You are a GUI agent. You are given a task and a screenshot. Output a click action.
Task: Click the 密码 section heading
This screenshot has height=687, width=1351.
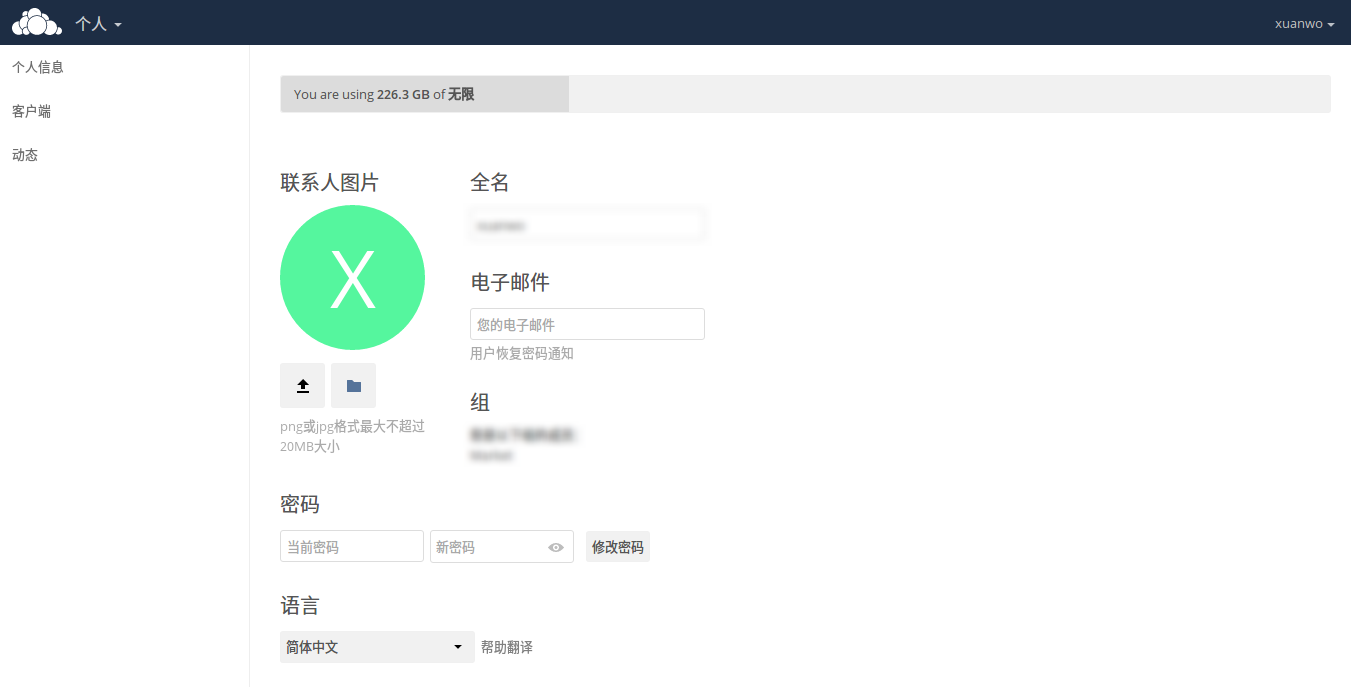300,504
